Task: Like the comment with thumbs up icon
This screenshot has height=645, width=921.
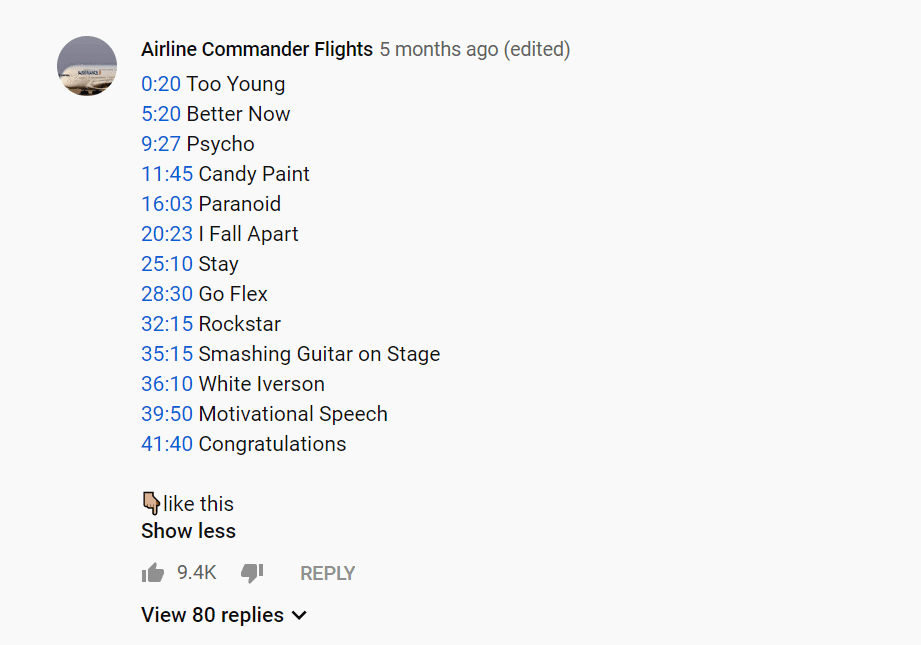Action: click(153, 573)
